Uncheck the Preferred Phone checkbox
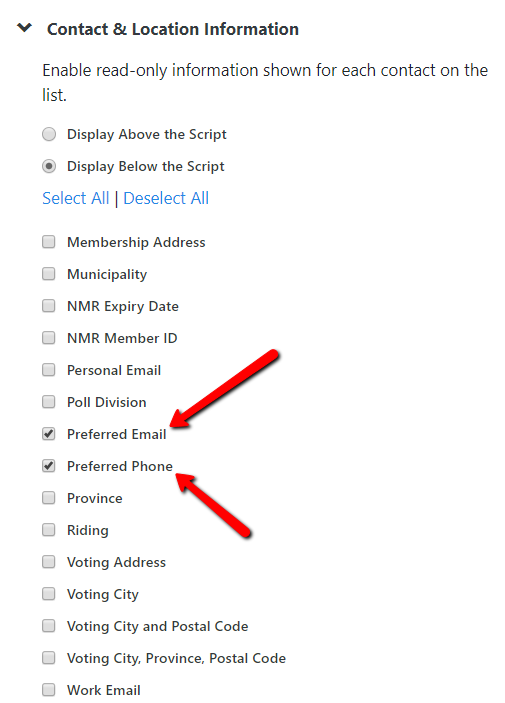505x703 pixels. point(48,466)
